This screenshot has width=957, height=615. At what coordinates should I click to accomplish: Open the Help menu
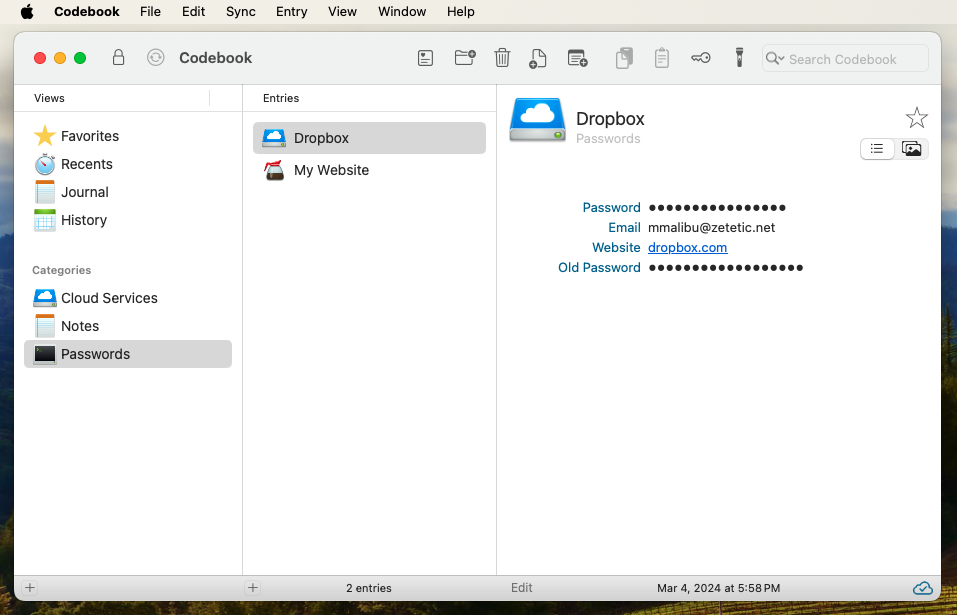coord(460,12)
